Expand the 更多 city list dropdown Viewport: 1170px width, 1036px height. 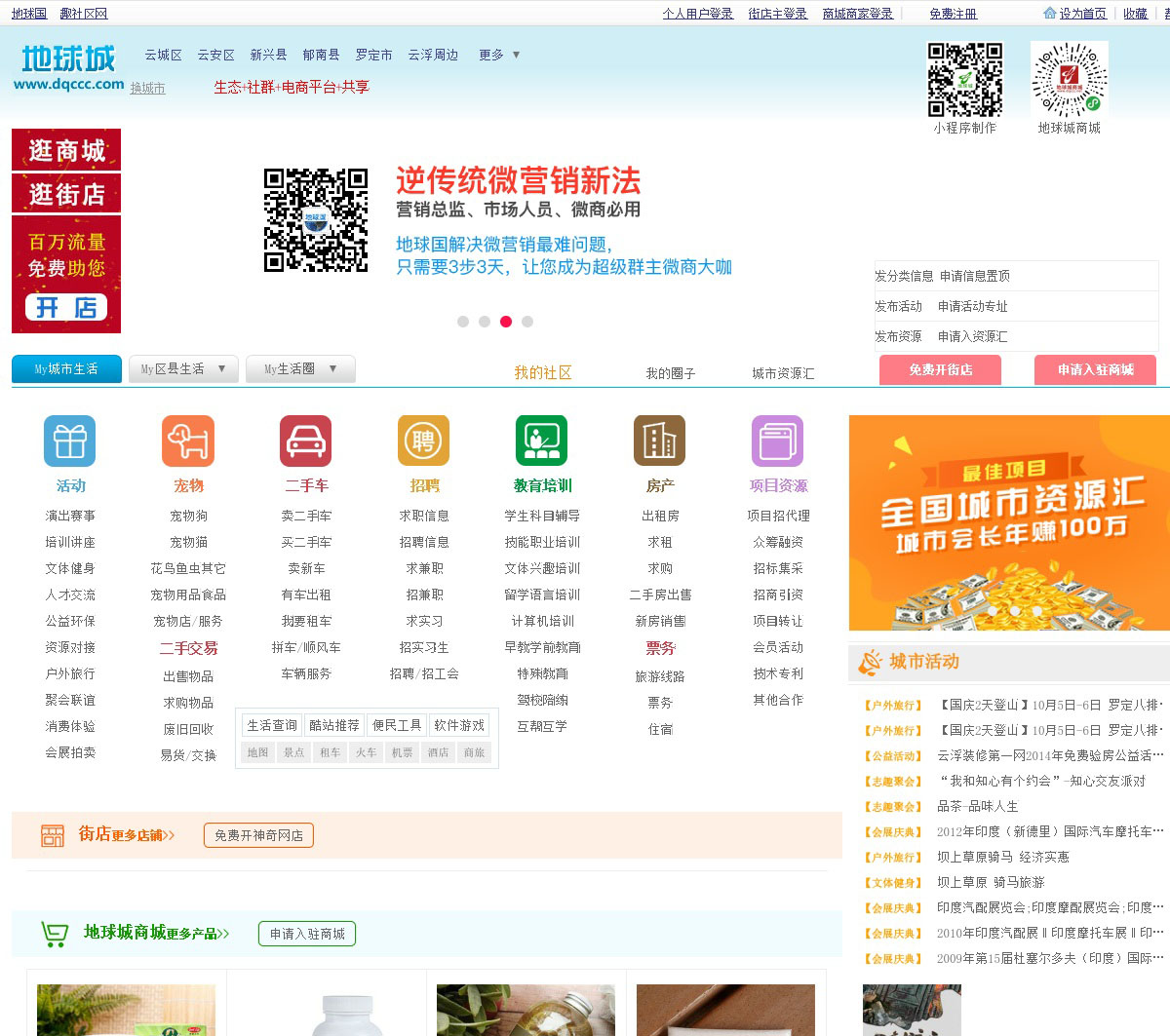point(499,56)
